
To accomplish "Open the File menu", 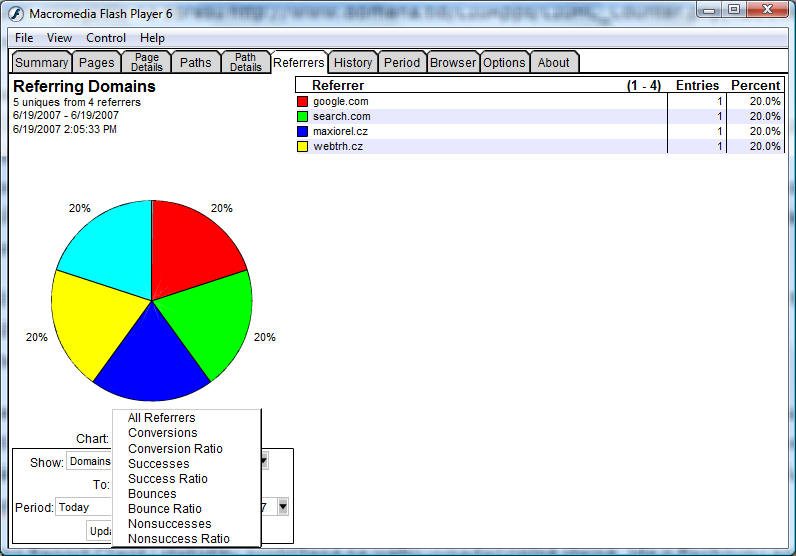I will pos(24,38).
